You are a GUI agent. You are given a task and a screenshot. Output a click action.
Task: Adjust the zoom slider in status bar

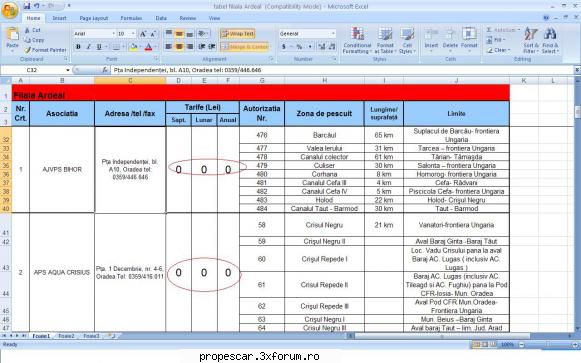pyautogui.click(x=547, y=344)
